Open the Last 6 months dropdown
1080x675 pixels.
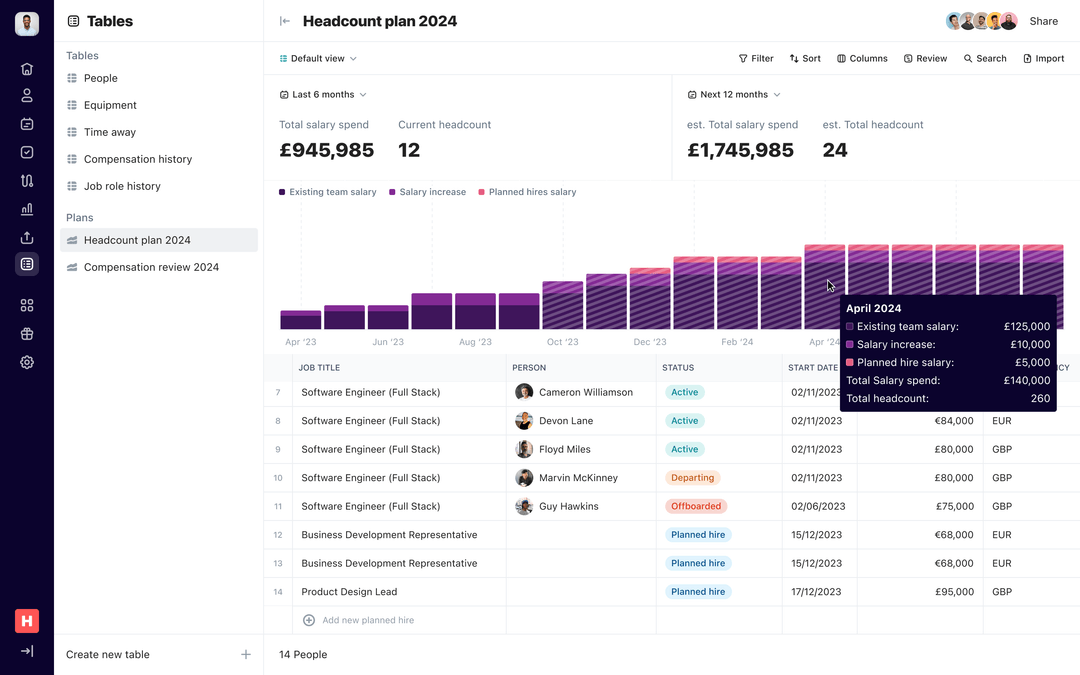322,93
